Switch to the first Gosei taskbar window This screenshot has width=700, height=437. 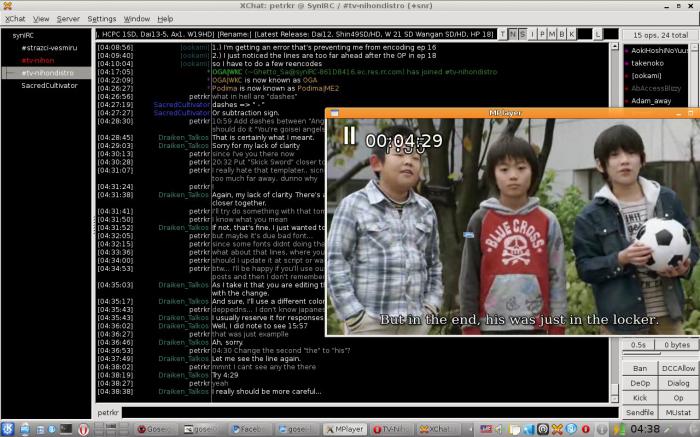(x=155, y=429)
